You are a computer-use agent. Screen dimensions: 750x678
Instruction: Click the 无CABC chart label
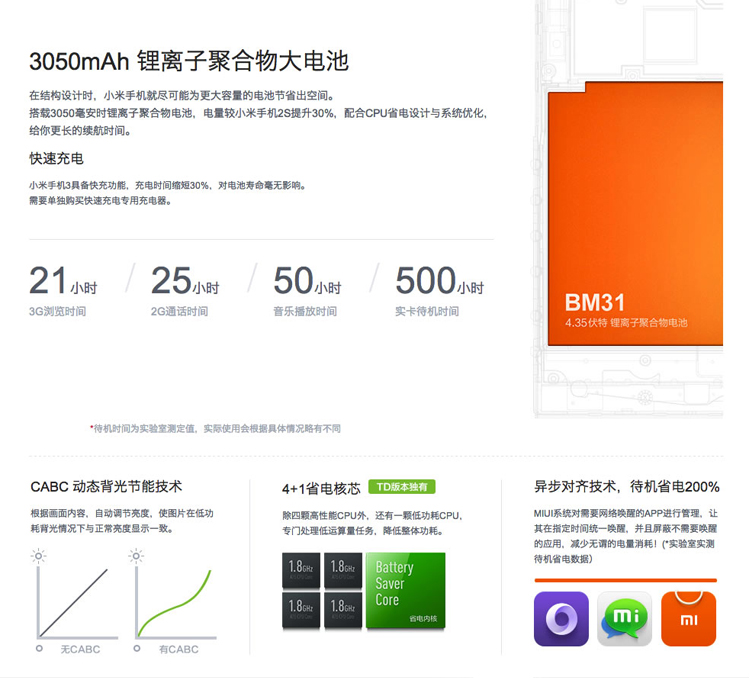(80, 649)
